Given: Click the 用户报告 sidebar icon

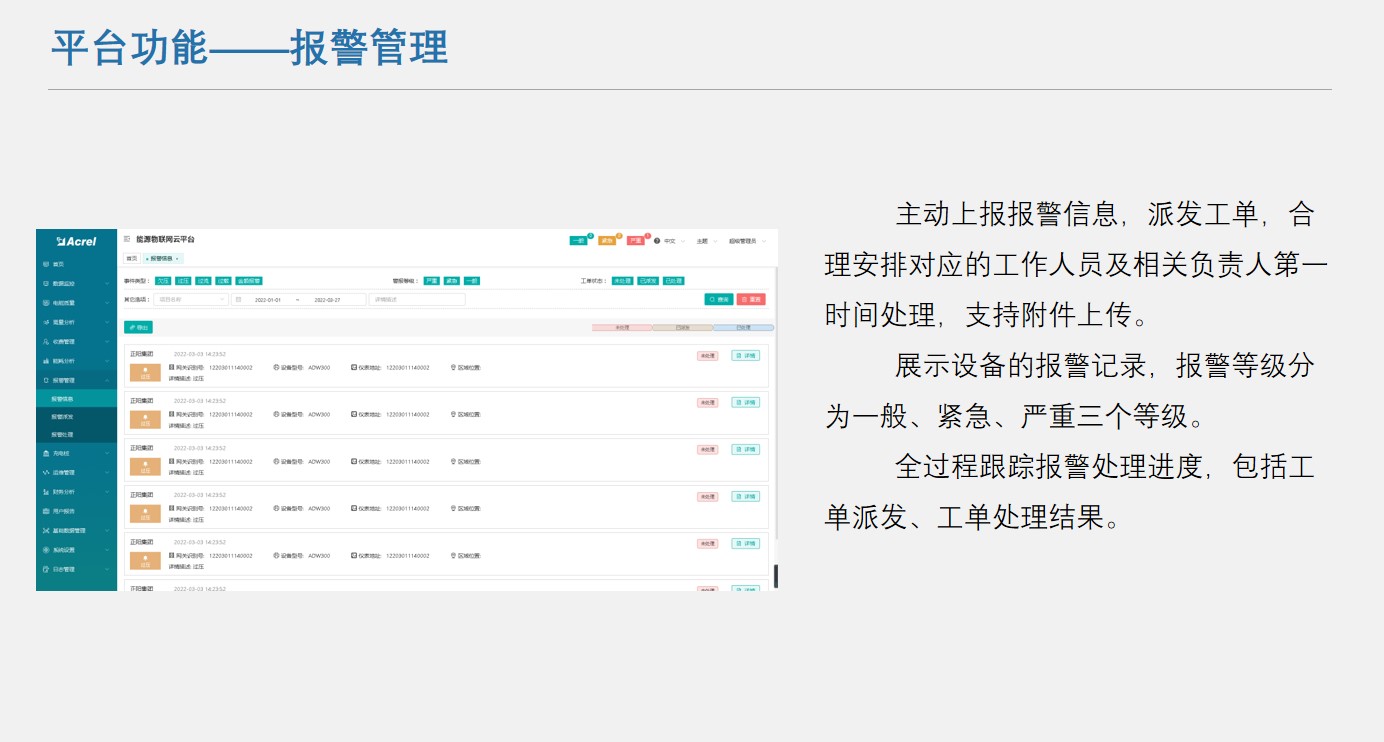Looking at the screenshot, I should [45, 511].
